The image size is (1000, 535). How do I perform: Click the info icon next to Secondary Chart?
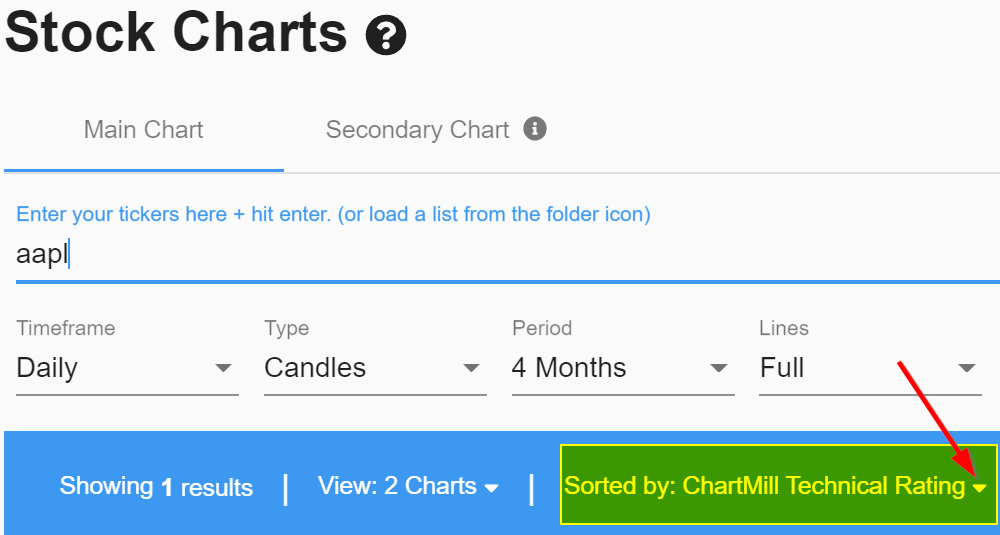pos(535,129)
